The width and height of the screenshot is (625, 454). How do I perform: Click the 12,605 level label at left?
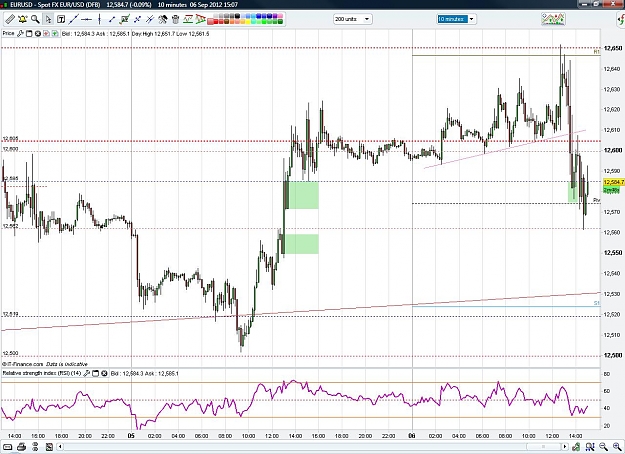10,139
